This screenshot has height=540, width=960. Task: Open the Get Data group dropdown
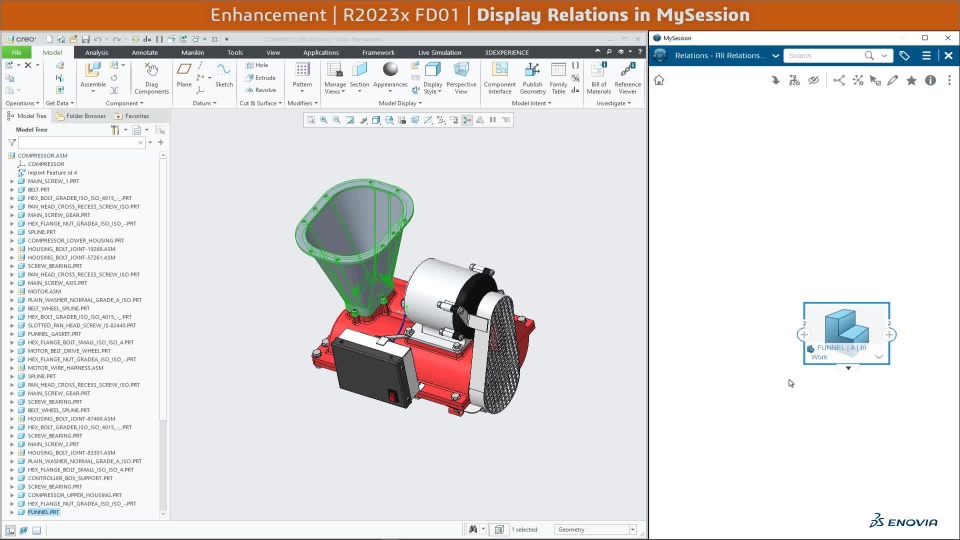click(59, 103)
